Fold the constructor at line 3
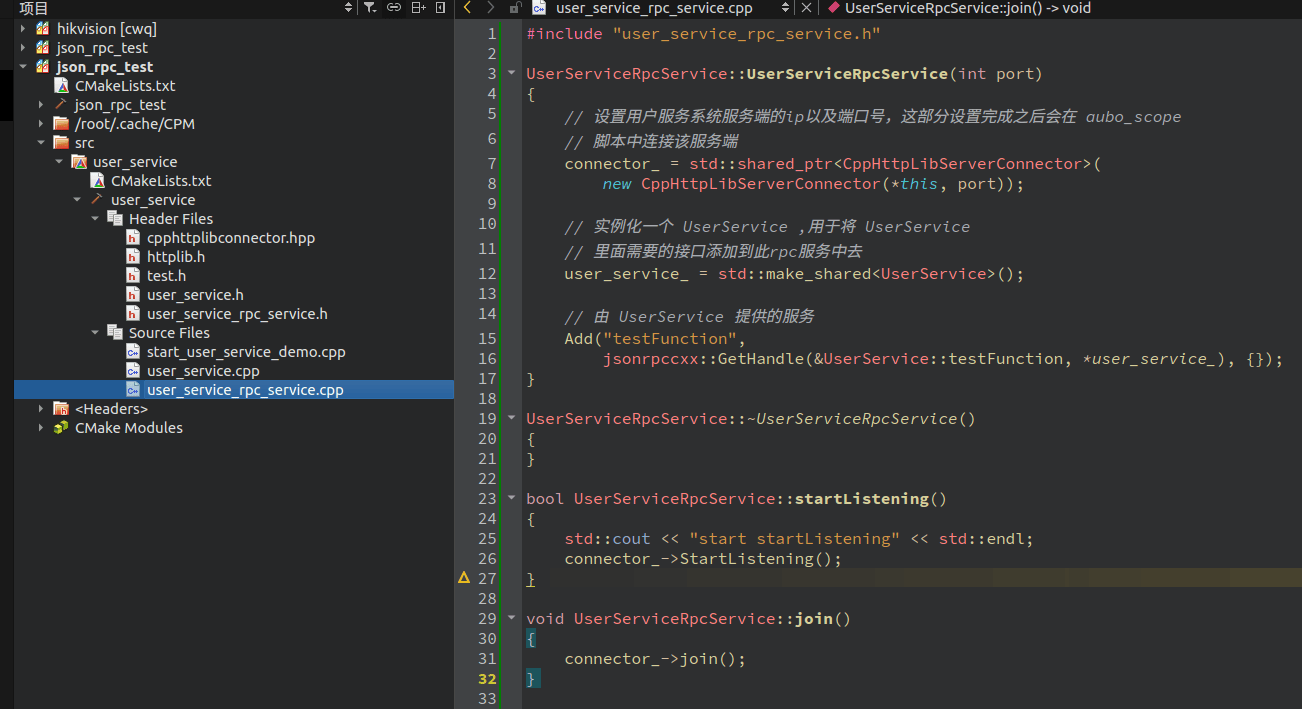The width and height of the screenshot is (1302, 709). coord(512,74)
